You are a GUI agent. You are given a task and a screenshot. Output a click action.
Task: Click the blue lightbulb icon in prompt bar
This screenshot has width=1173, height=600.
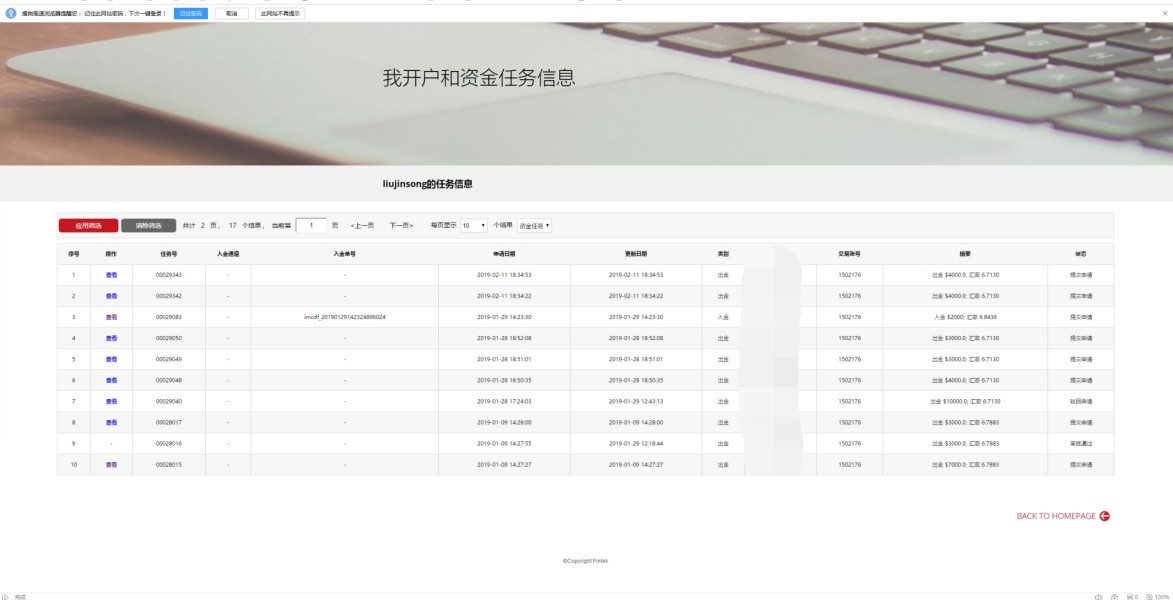point(11,13)
